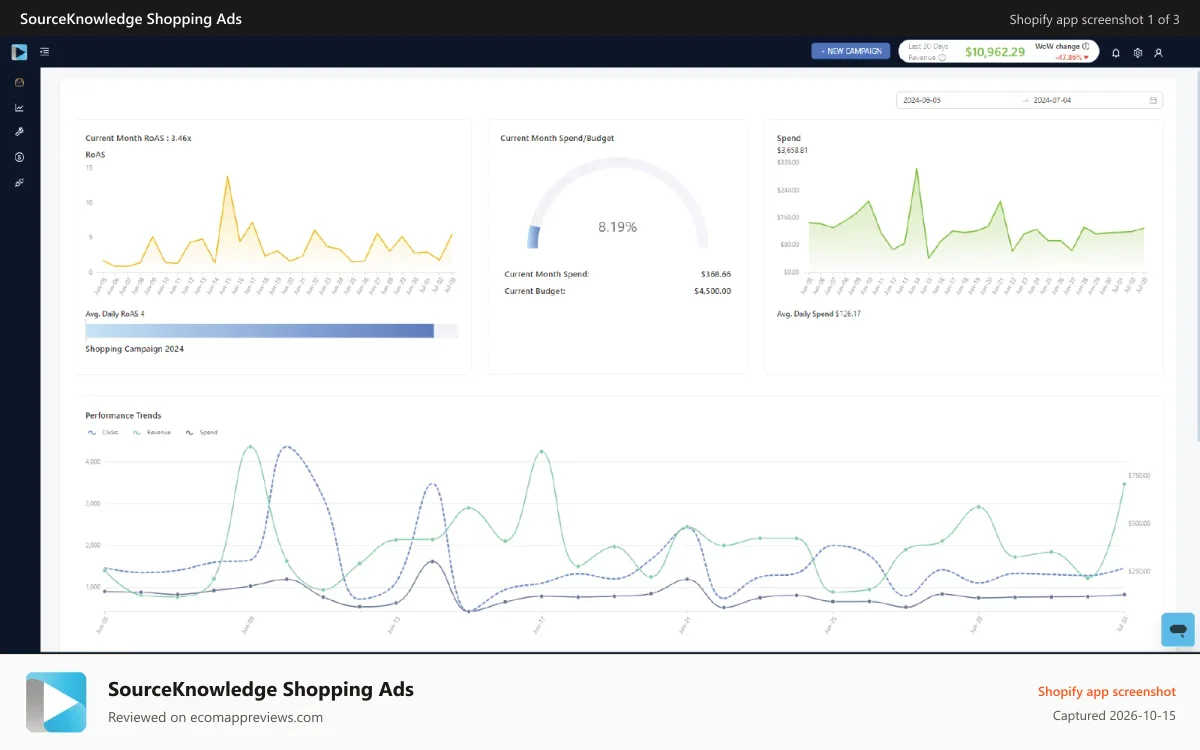Screen dimensions: 1200x750
Task: Click the $4,500.00 current budget value
Action: (x=712, y=291)
